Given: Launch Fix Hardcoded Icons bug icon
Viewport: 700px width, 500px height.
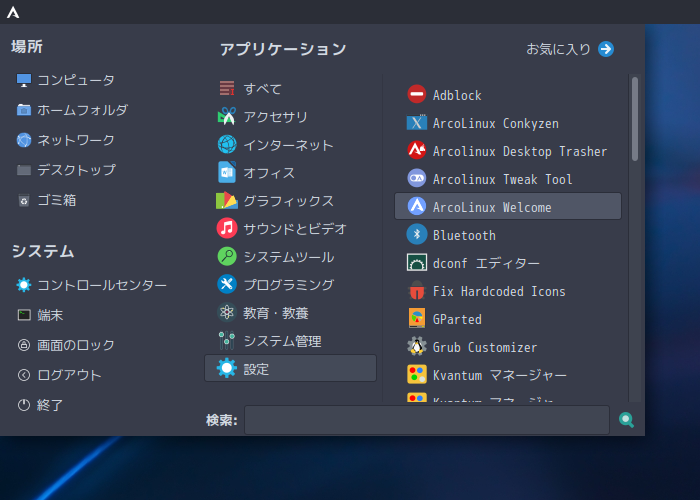Looking at the screenshot, I should point(417,291).
